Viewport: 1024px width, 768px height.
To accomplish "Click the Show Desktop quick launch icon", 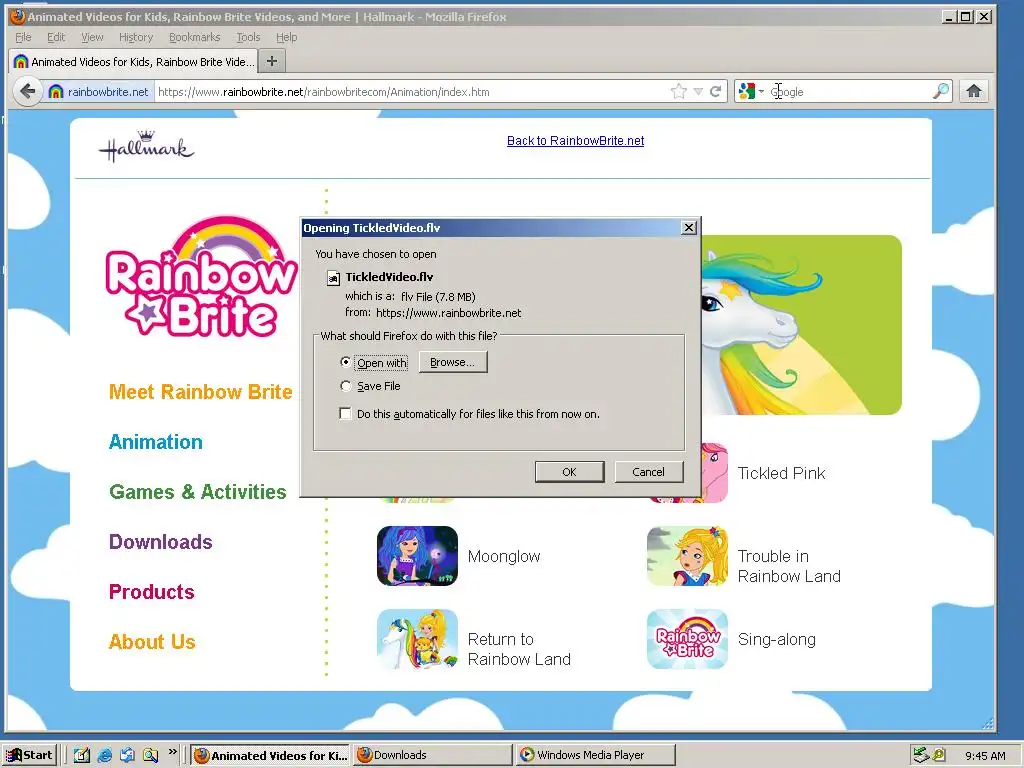I will click(x=82, y=755).
